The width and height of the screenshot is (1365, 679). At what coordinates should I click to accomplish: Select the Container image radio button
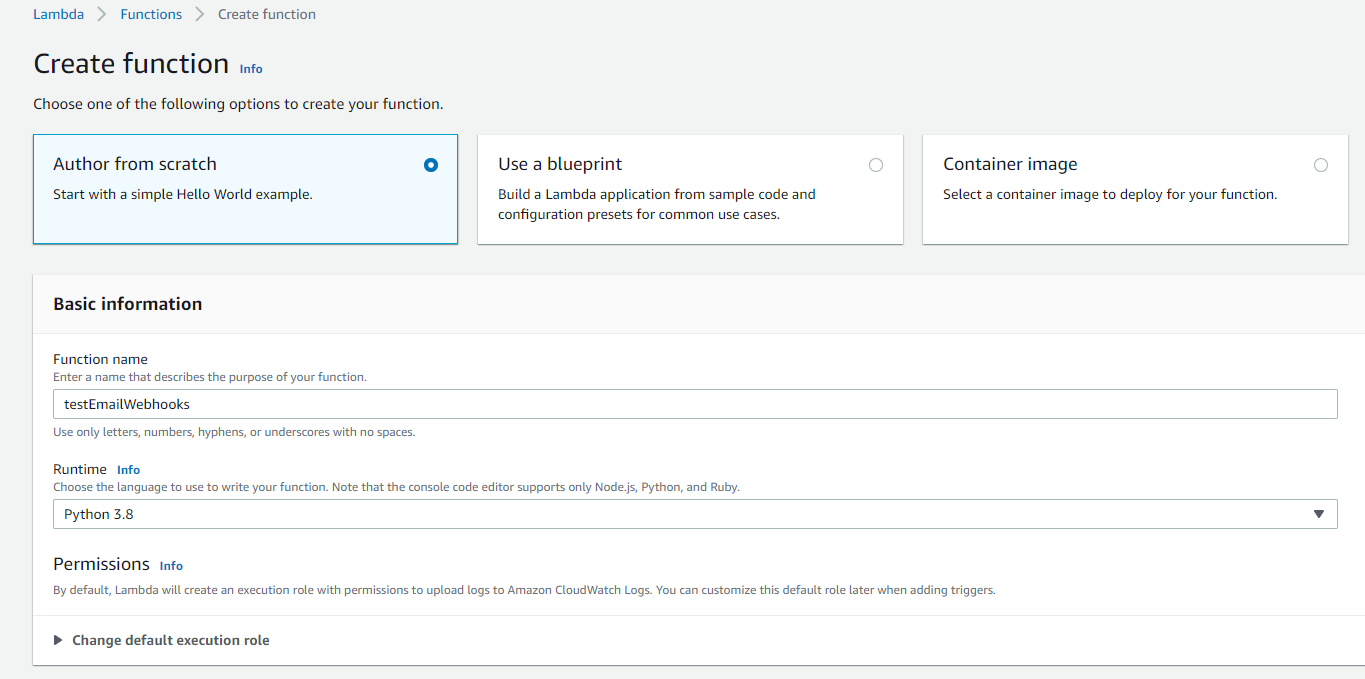tap(1321, 165)
